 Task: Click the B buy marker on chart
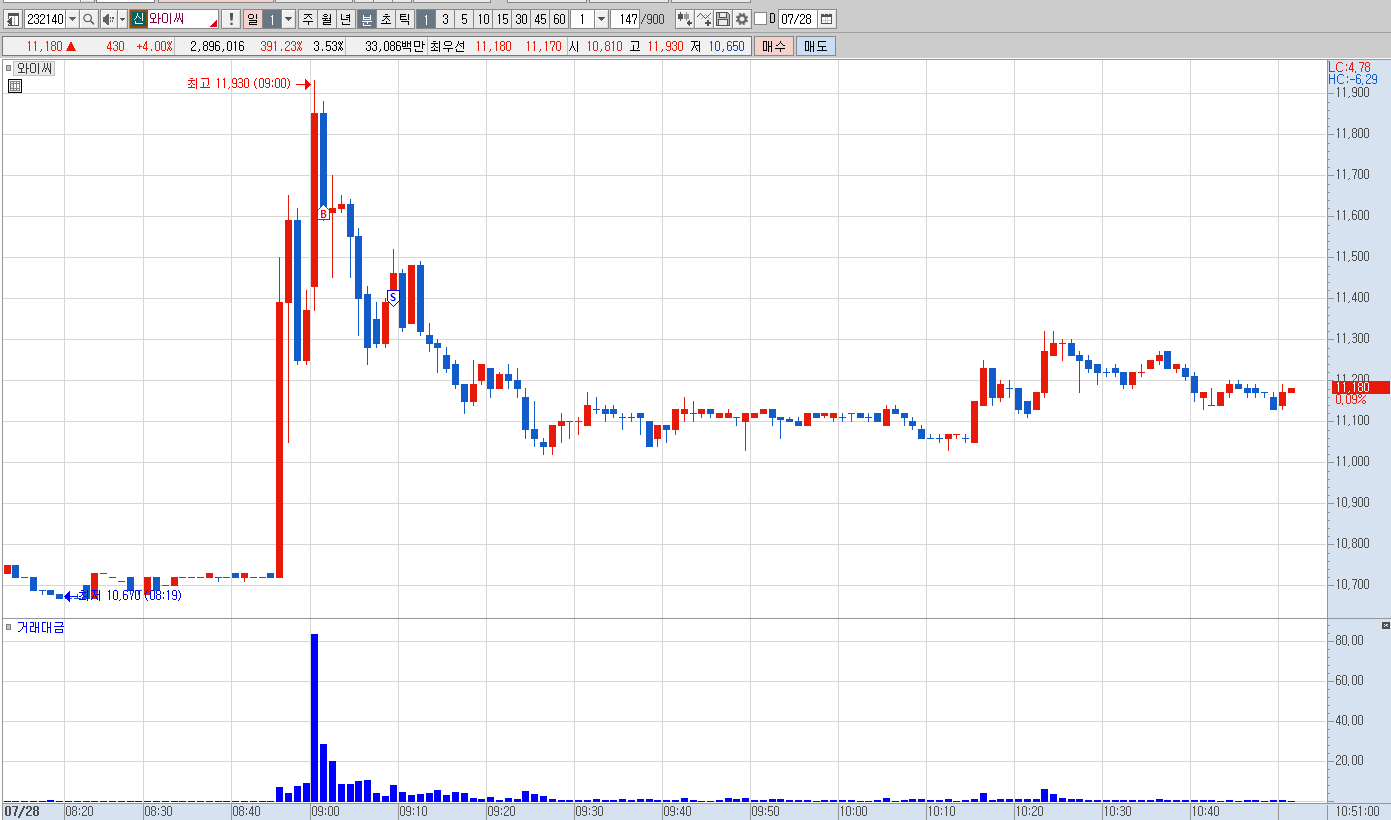pos(324,213)
